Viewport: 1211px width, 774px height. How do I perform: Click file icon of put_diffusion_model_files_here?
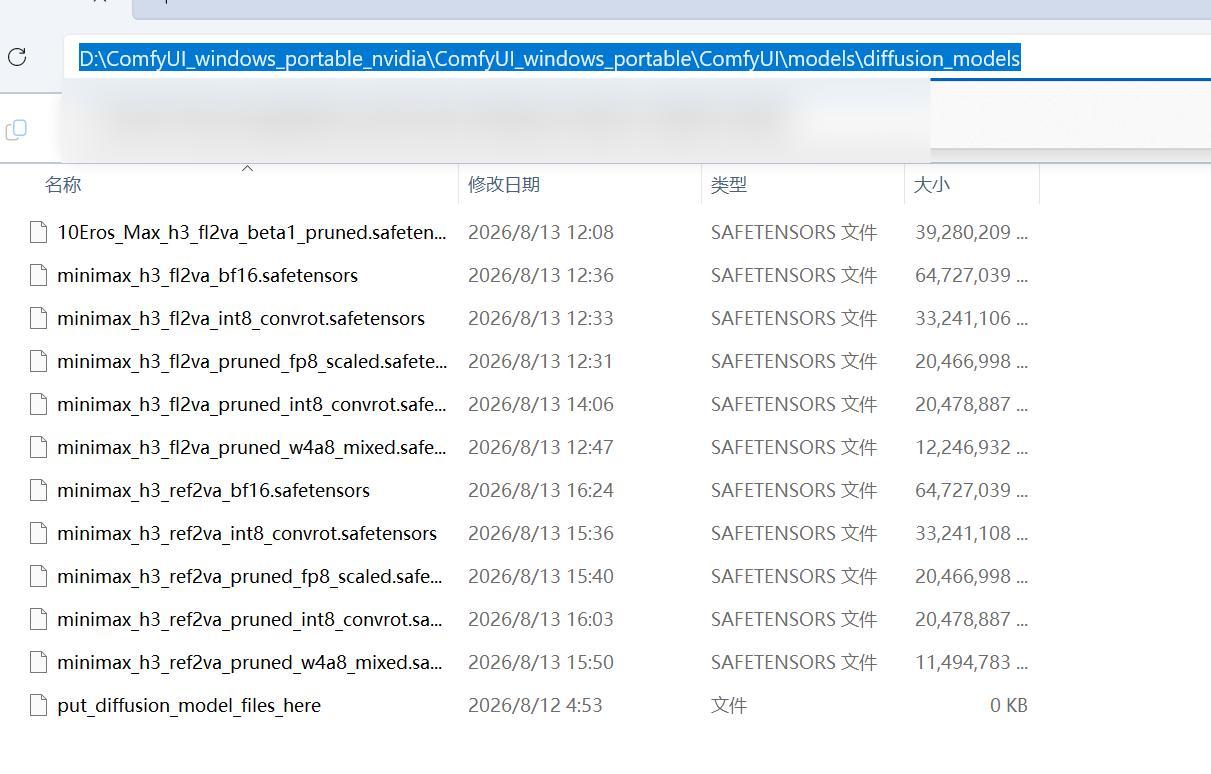(x=39, y=705)
